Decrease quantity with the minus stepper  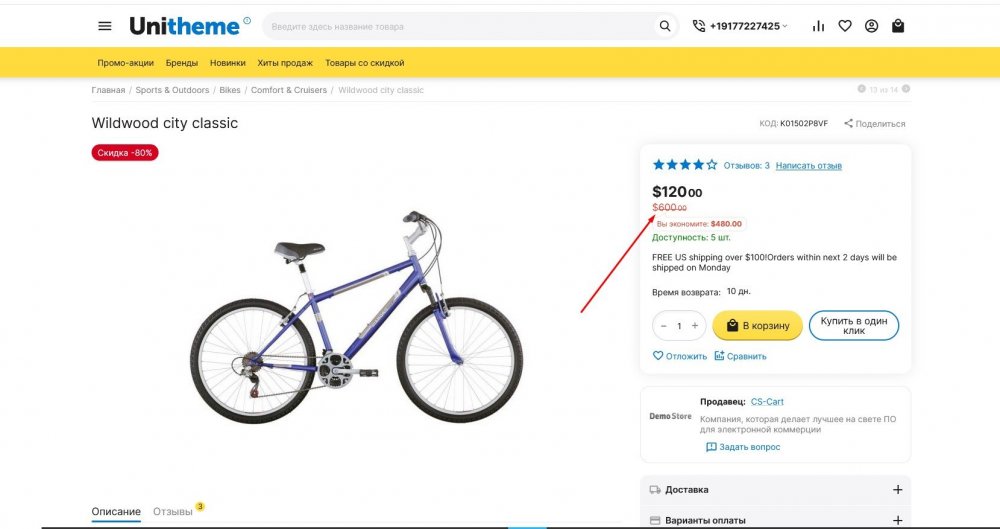click(x=664, y=326)
